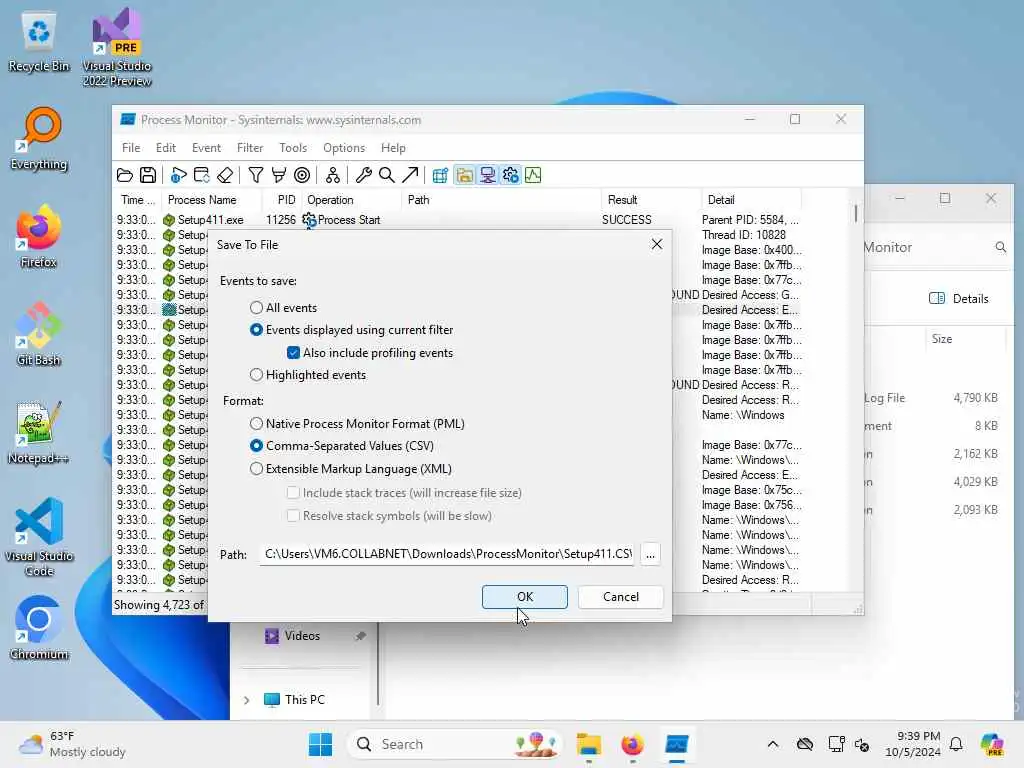This screenshot has width=1024, height=768.
Task: Select the Git Bash desktop icon
Action: 39,334
